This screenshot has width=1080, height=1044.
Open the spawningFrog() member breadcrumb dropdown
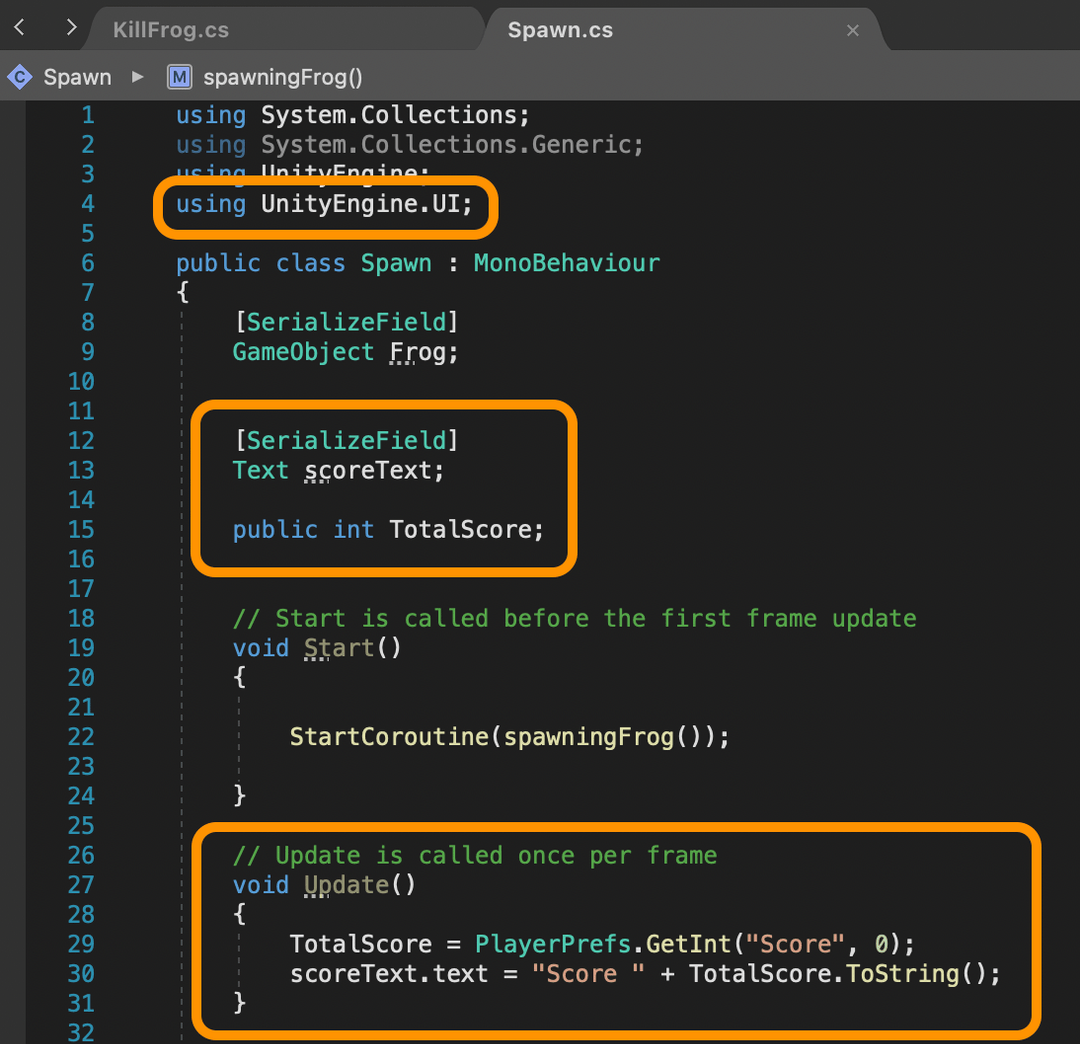(x=282, y=77)
